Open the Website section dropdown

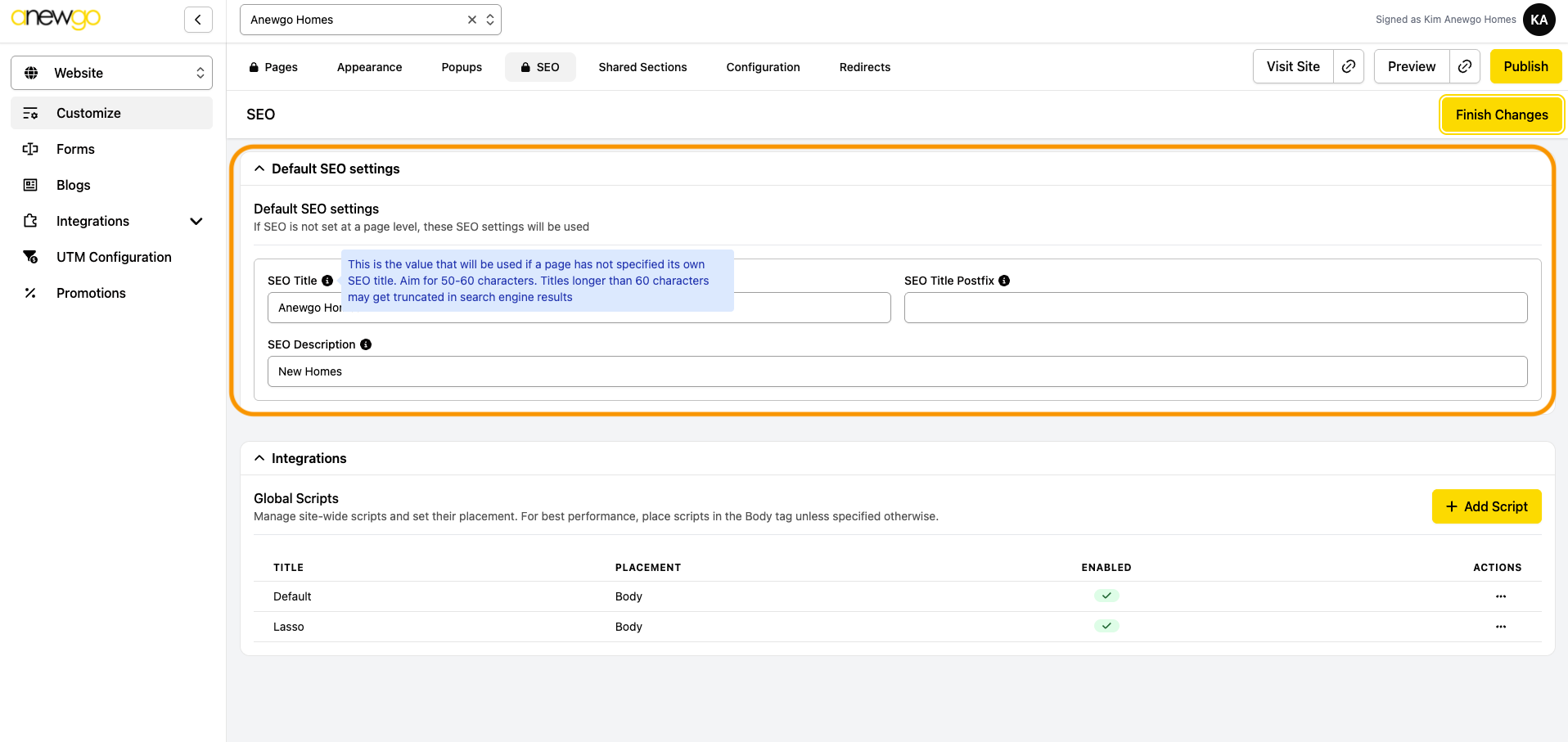[111, 73]
